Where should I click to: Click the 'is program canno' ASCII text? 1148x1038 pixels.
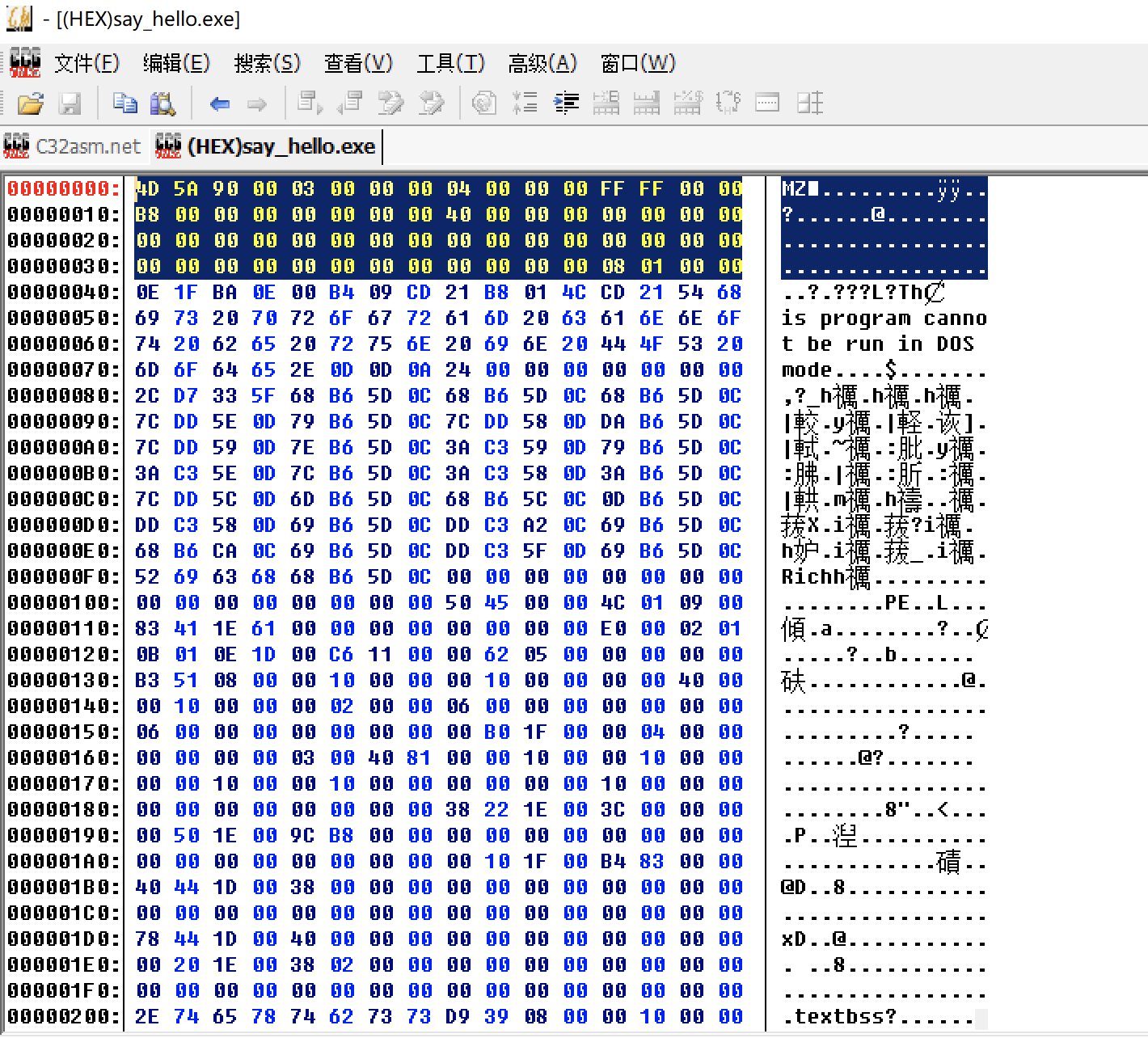(x=884, y=319)
